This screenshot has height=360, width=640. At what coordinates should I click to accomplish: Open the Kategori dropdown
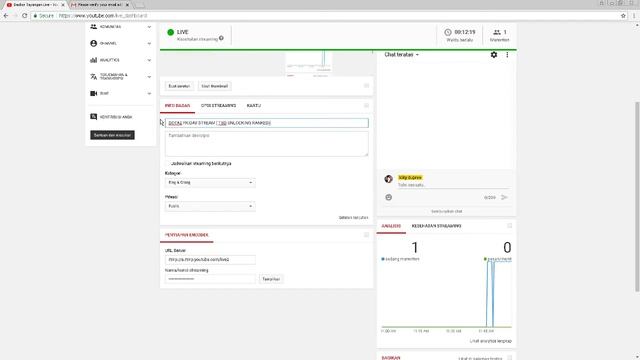pyautogui.click(x=210, y=182)
